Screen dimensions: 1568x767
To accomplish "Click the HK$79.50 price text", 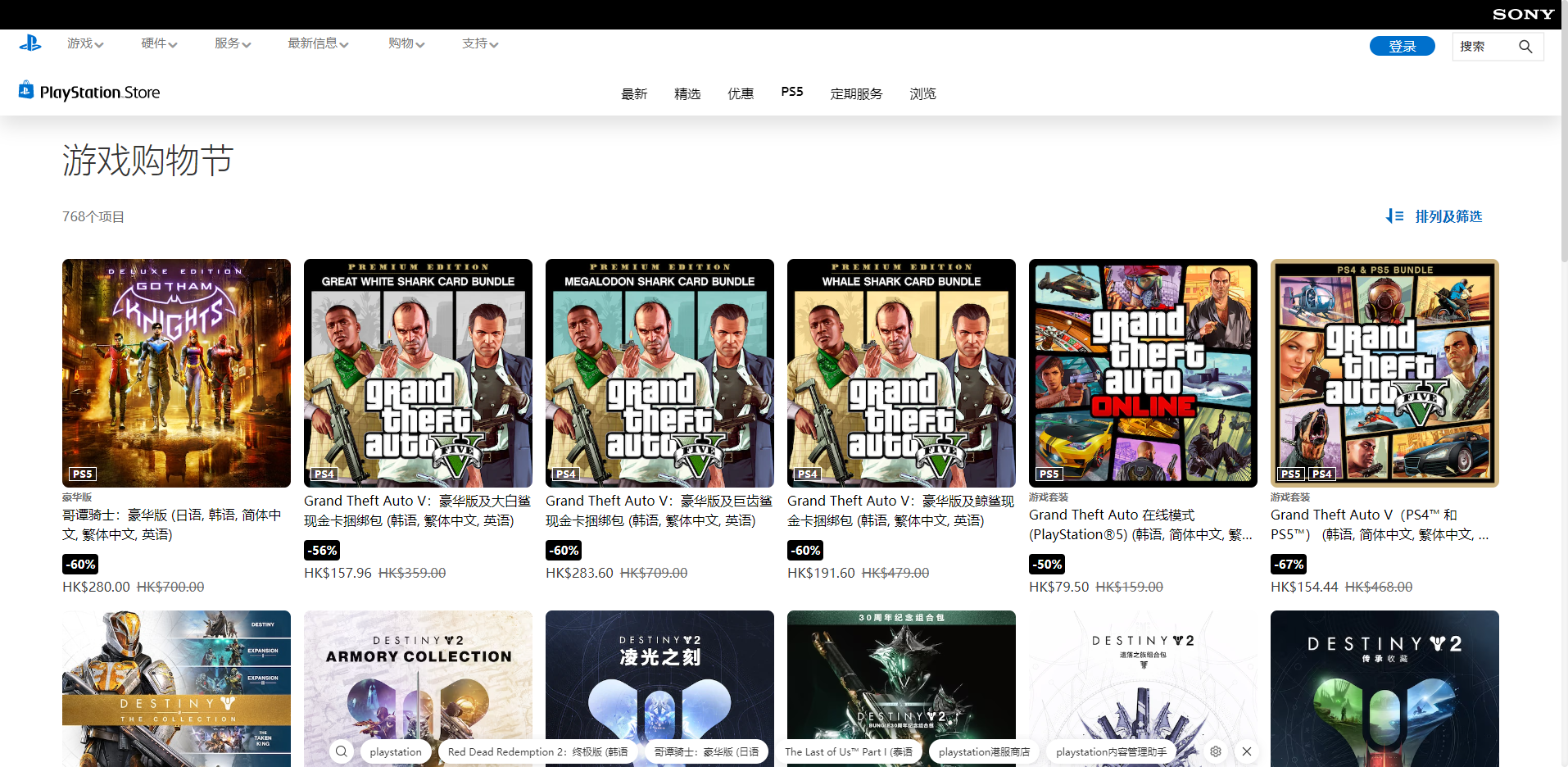I will click(1059, 587).
